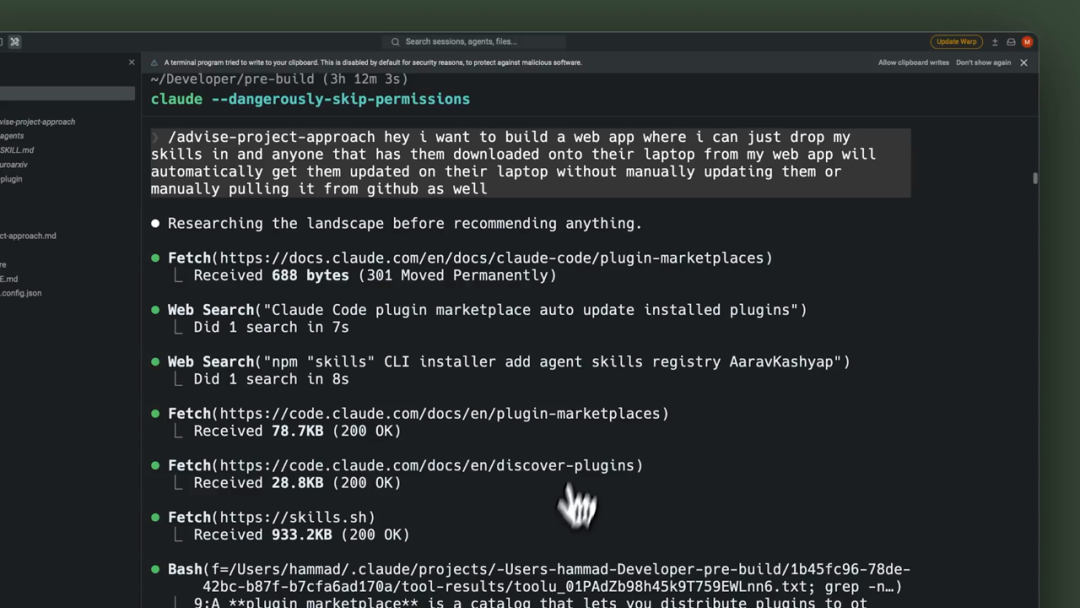The height and width of the screenshot is (608, 1080).
Task: Click the green bullet beside Bash command
Action: [155, 569]
